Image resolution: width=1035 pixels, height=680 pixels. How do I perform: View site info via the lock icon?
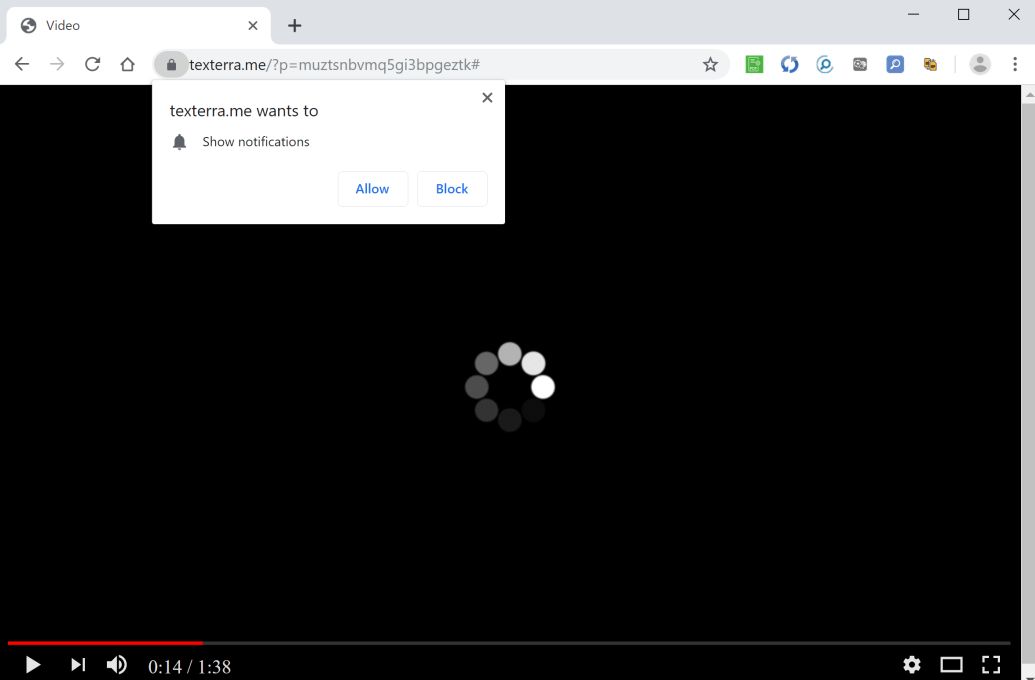pos(172,64)
